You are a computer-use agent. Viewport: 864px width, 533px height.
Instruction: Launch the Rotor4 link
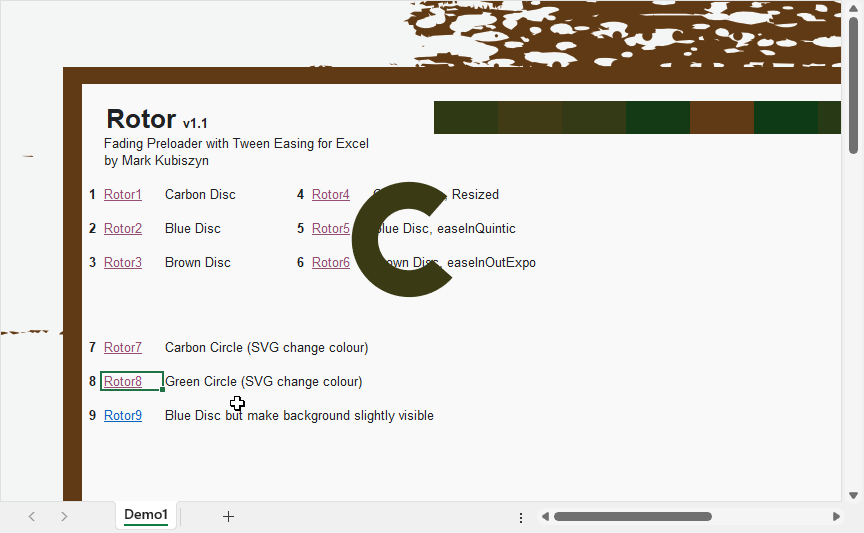point(331,195)
